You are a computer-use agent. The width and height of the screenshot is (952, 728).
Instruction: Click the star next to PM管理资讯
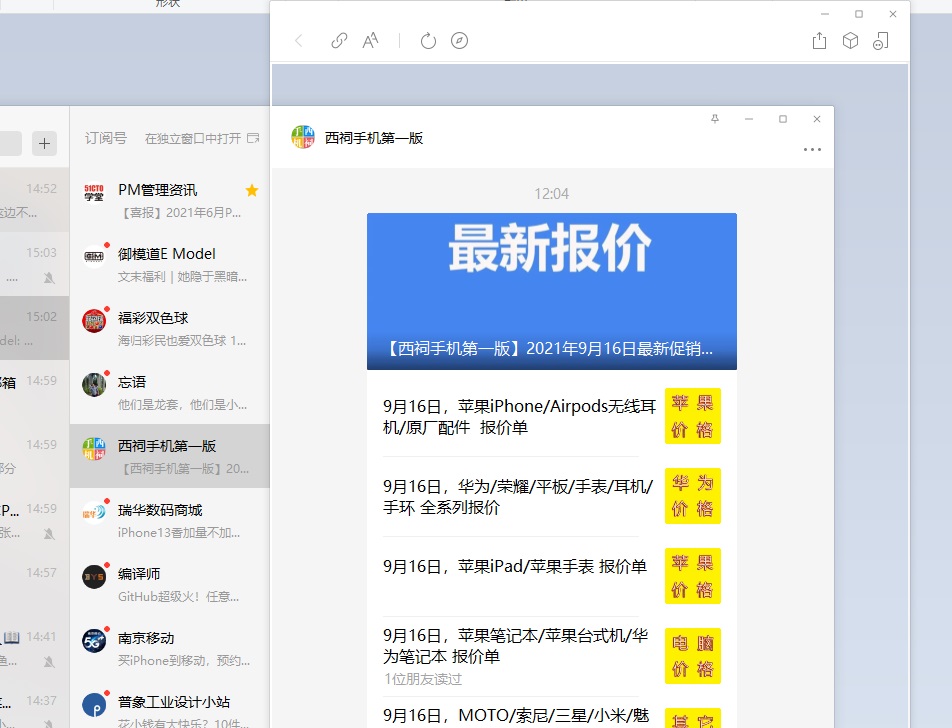(252, 191)
